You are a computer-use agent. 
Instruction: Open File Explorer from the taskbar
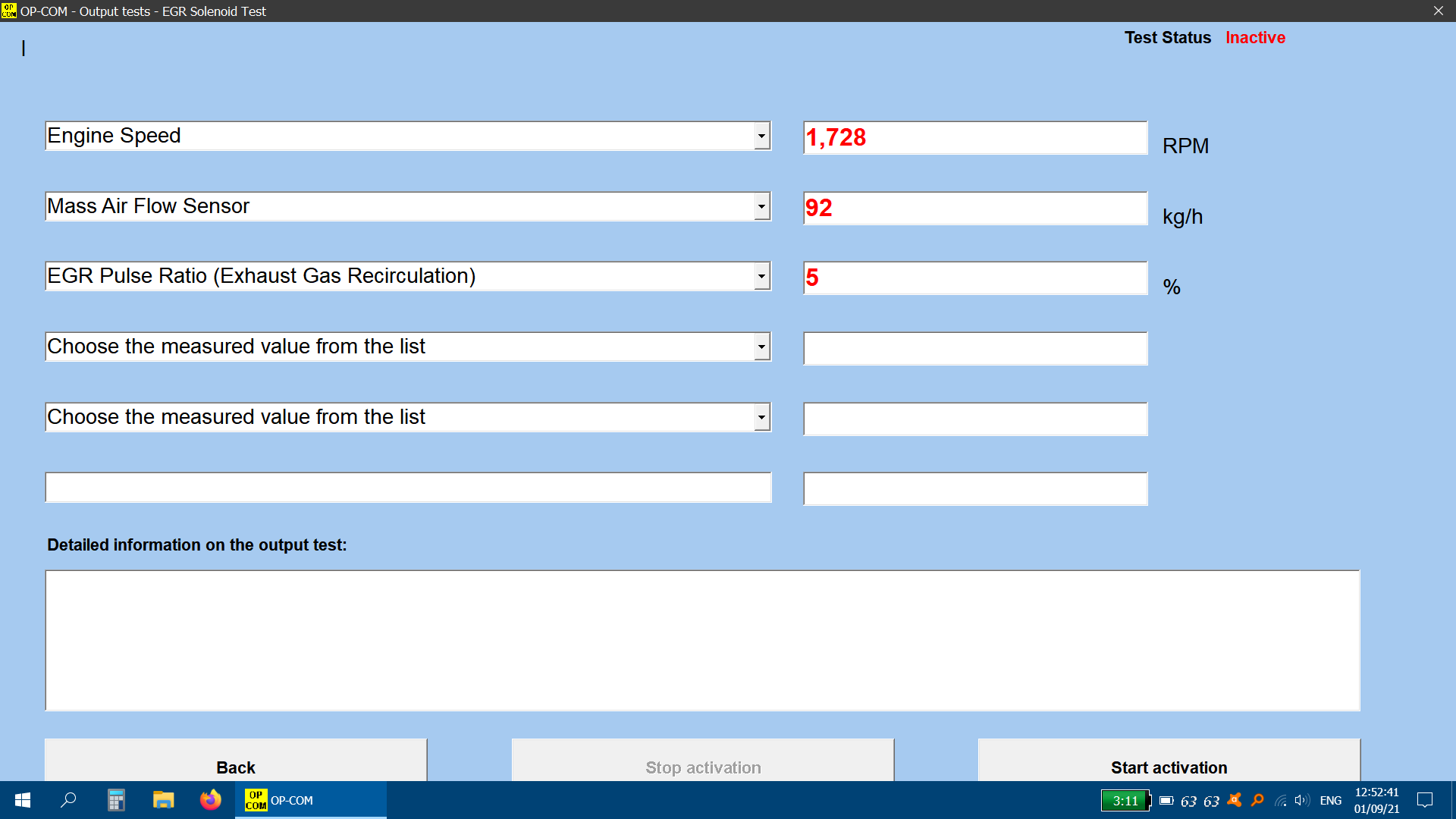[x=163, y=800]
